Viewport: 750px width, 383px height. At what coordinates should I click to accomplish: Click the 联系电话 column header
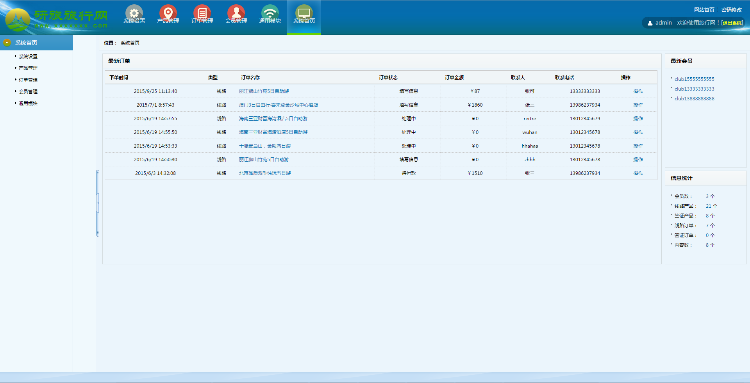[564, 77]
